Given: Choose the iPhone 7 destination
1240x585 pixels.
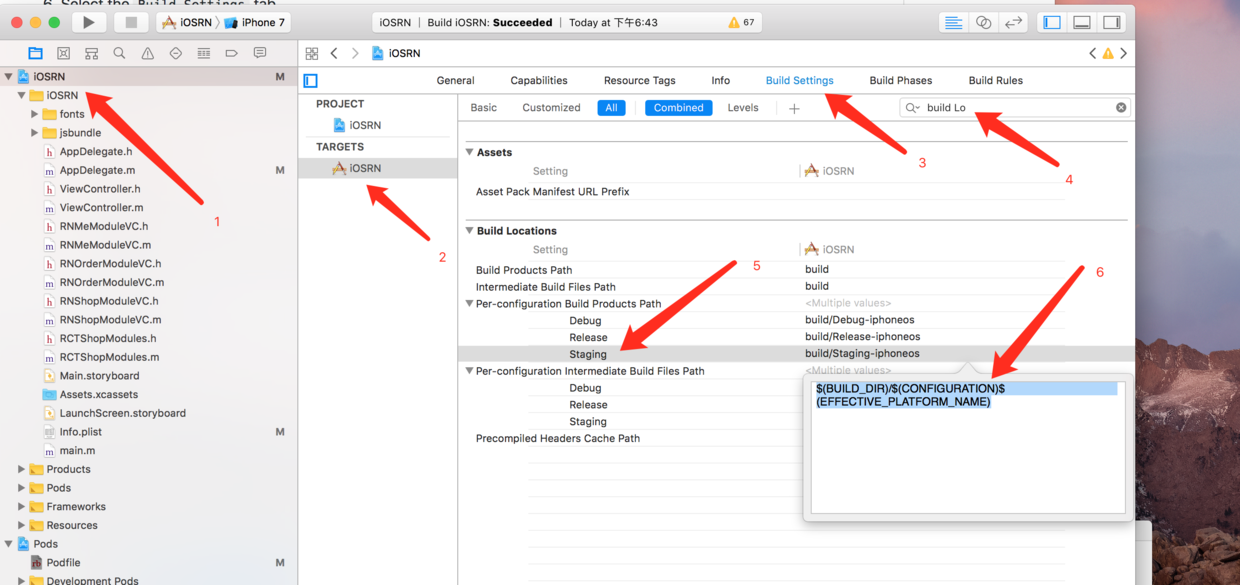Looking at the screenshot, I should (x=255, y=22).
